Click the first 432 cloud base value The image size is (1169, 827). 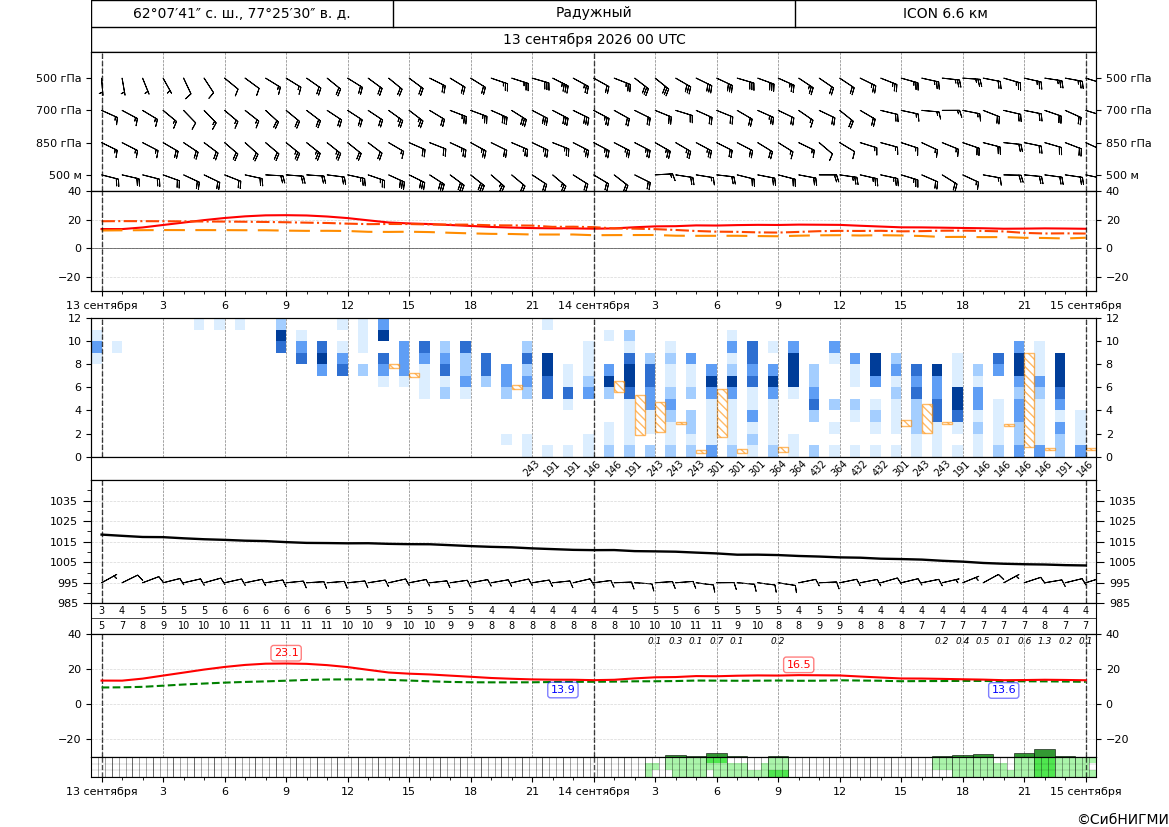click(818, 468)
